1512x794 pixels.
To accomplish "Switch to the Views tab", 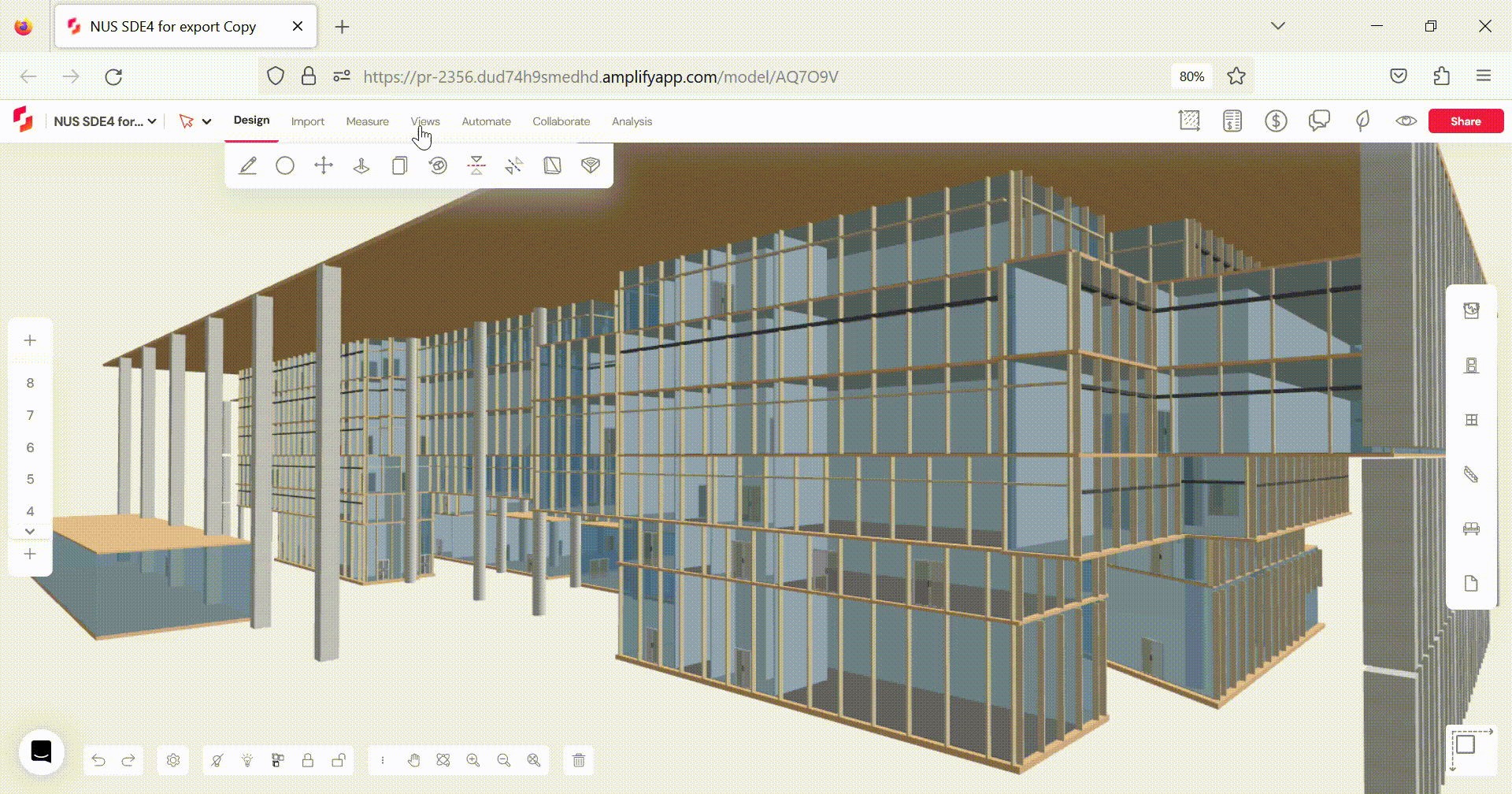I will [x=425, y=121].
